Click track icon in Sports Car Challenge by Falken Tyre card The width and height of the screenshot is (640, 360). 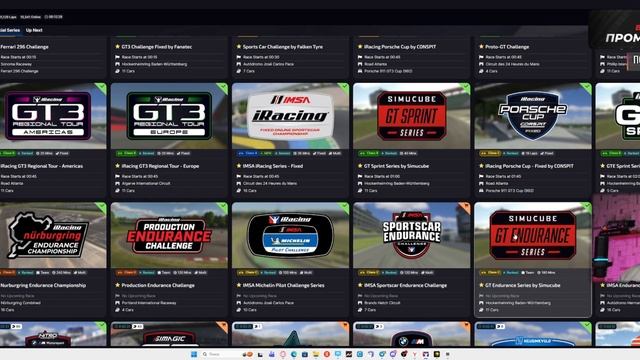click(x=239, y=64)
